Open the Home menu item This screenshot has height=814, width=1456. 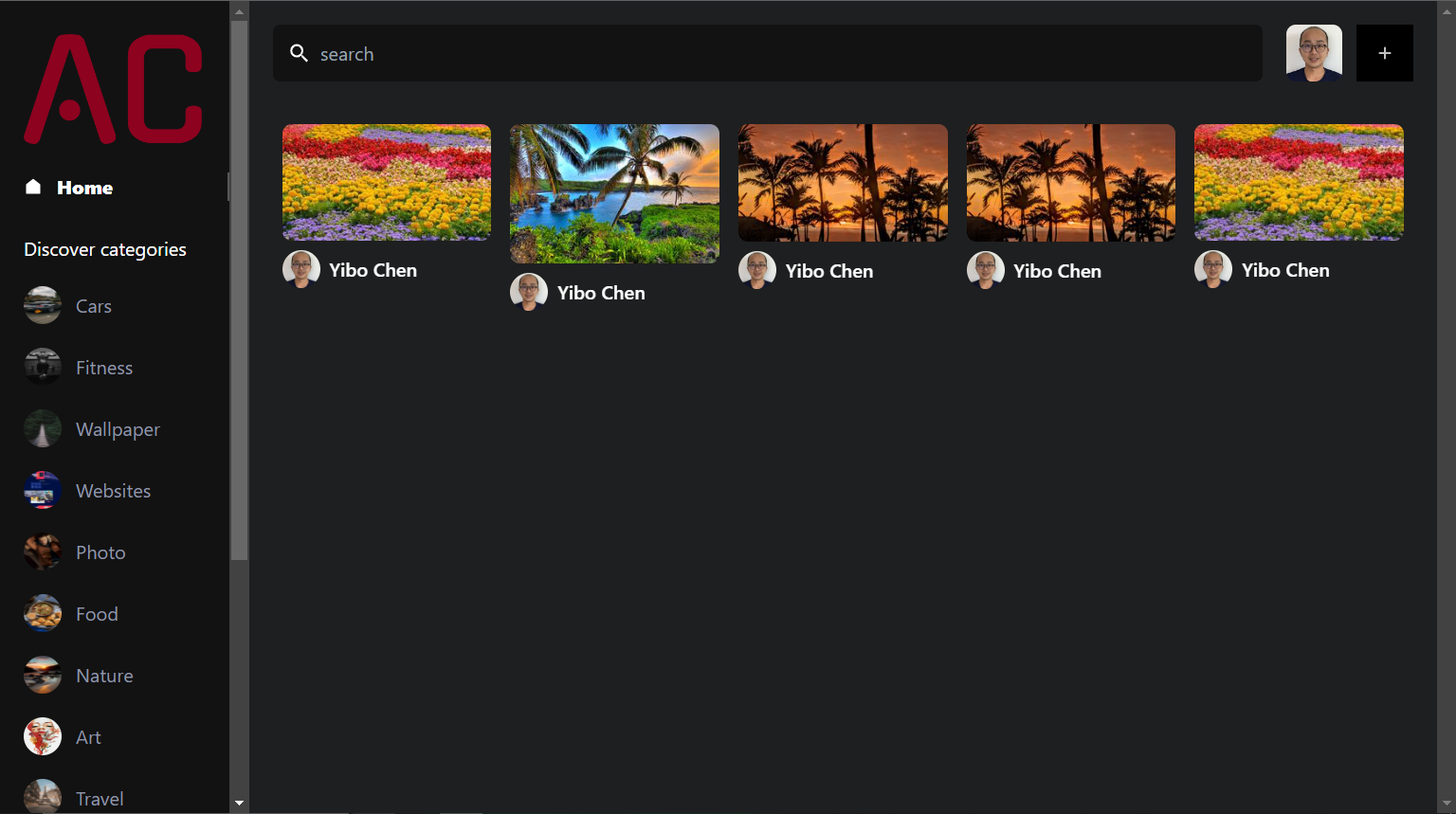pos(83,188)
